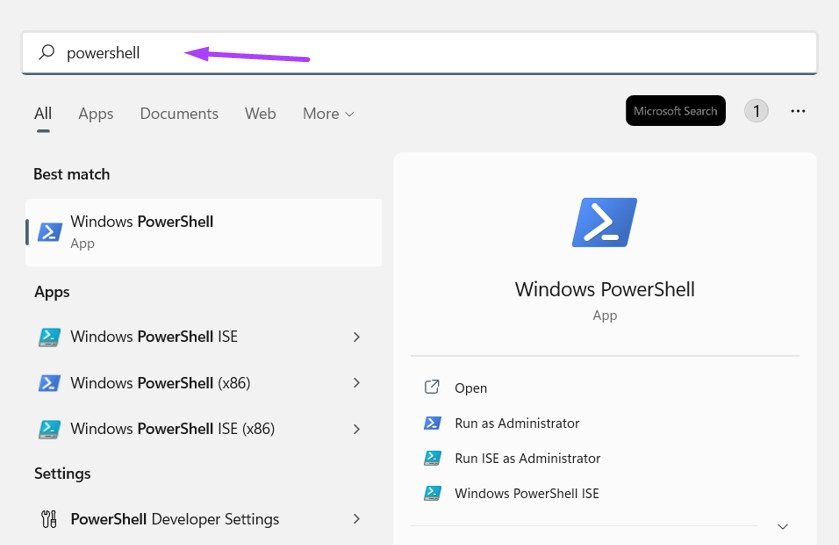Expand the Windows PowerShell (x86) chevron

pyautogui.click(x=356, y=383)
